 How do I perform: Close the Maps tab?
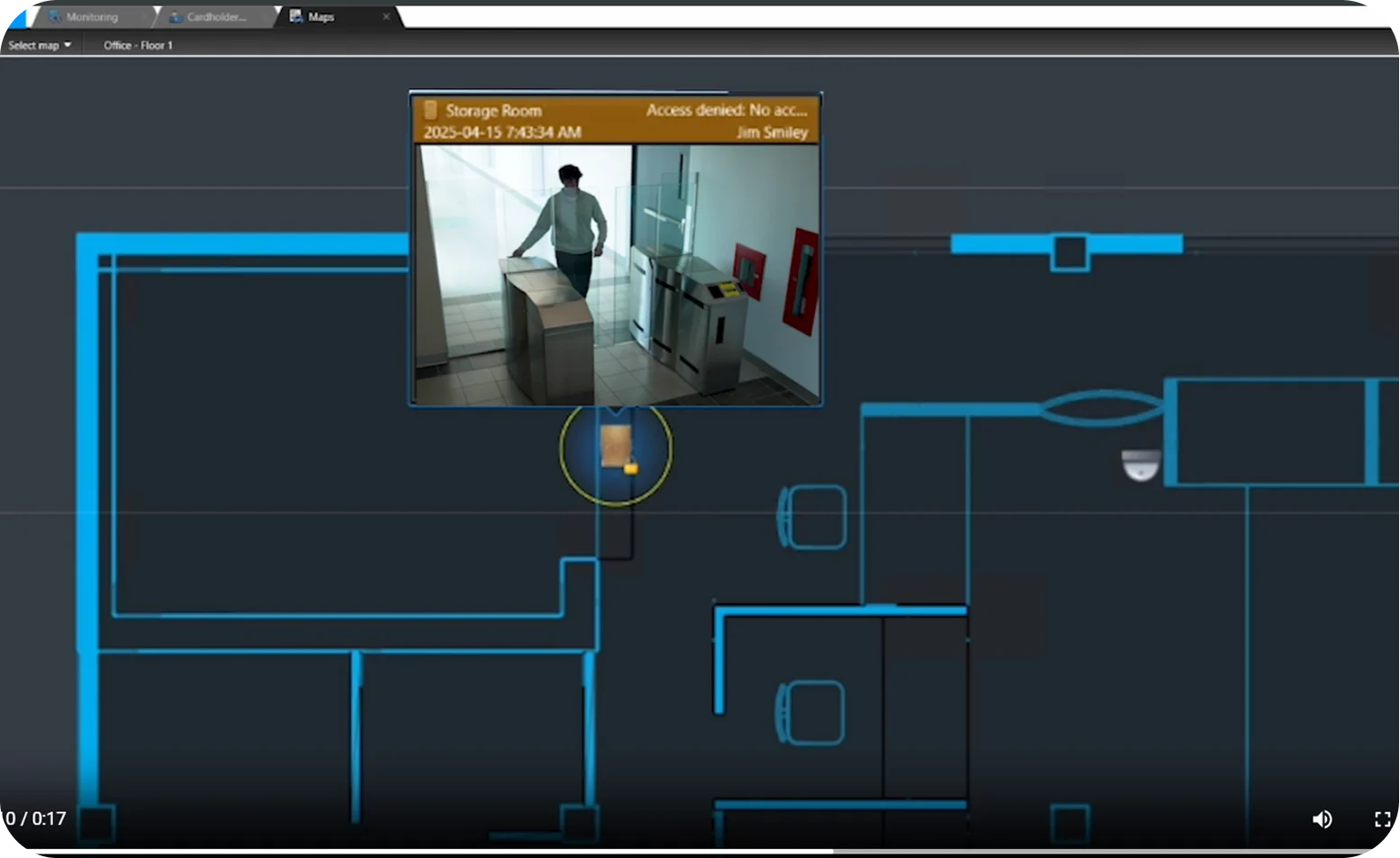387,16
